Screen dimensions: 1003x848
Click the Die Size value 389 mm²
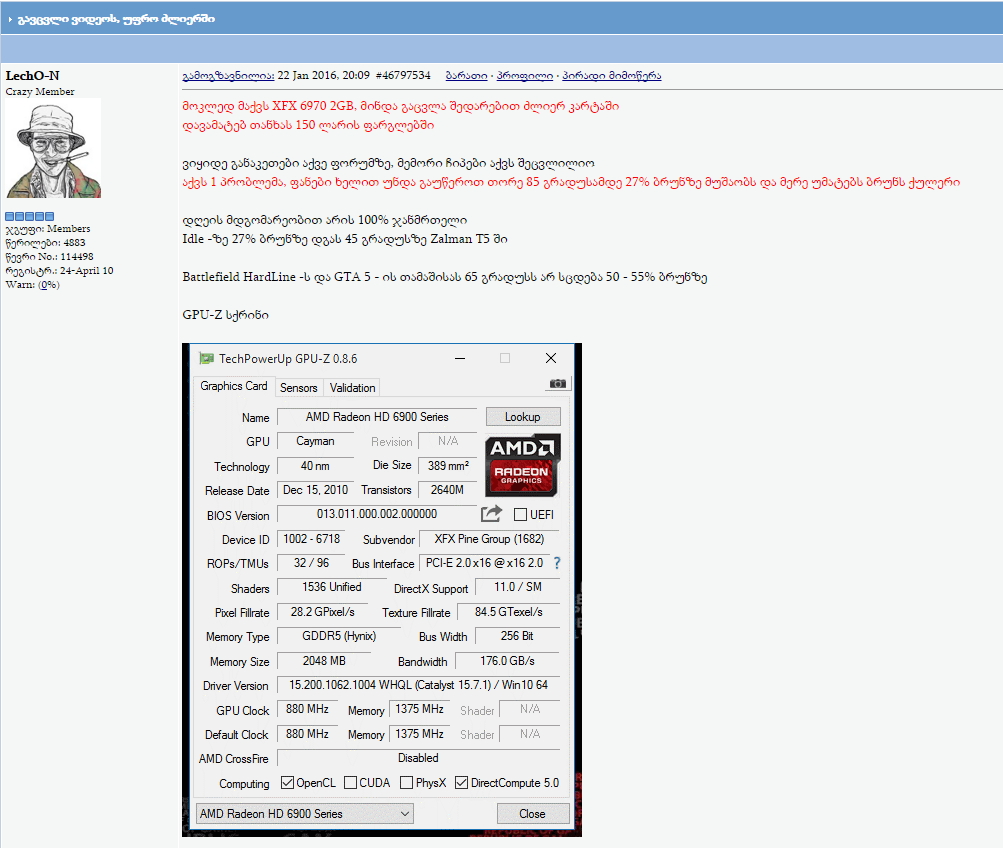[448, 466]
